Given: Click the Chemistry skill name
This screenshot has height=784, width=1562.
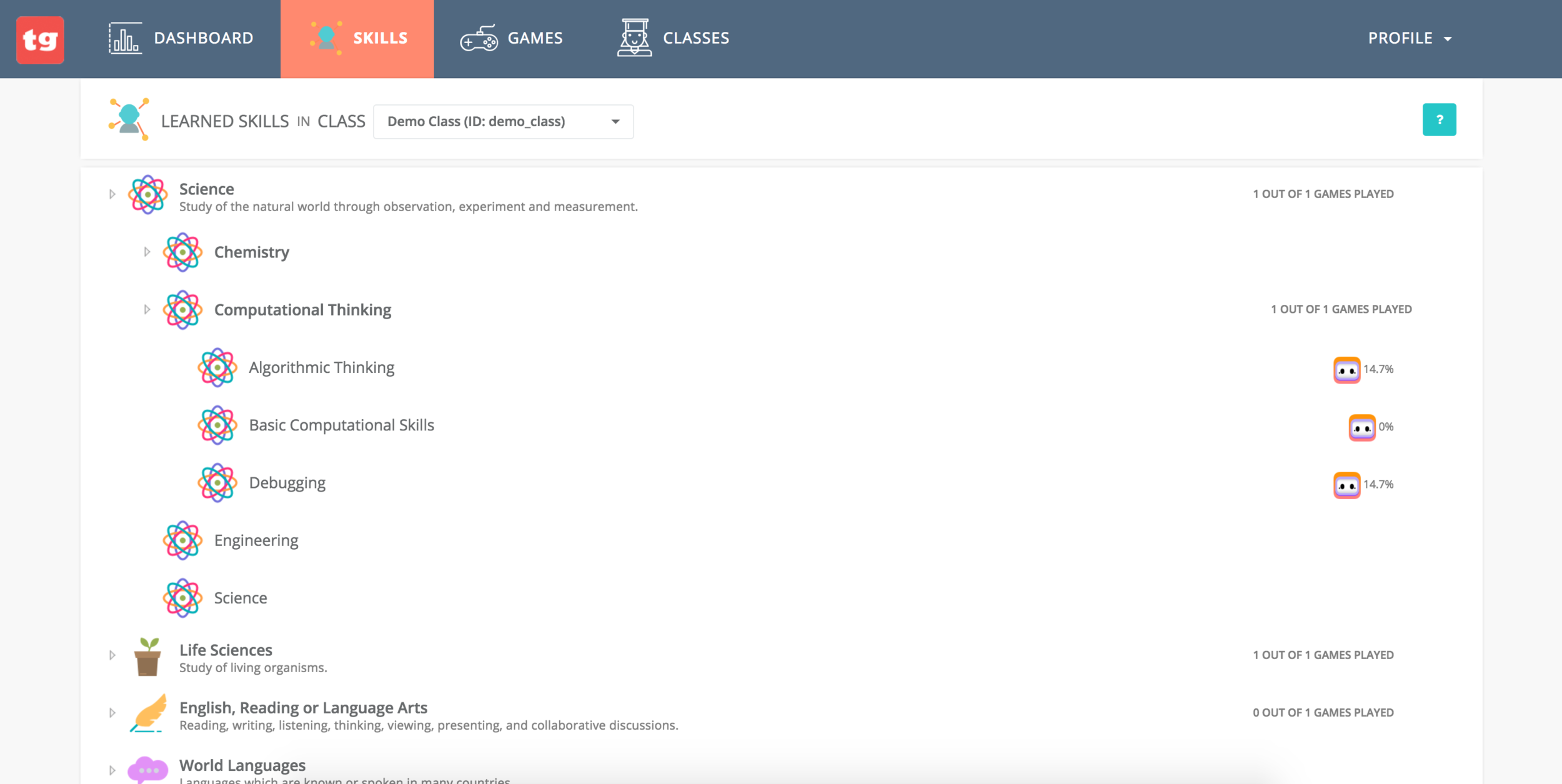Looking at the screenshot, I should [252, 252].
